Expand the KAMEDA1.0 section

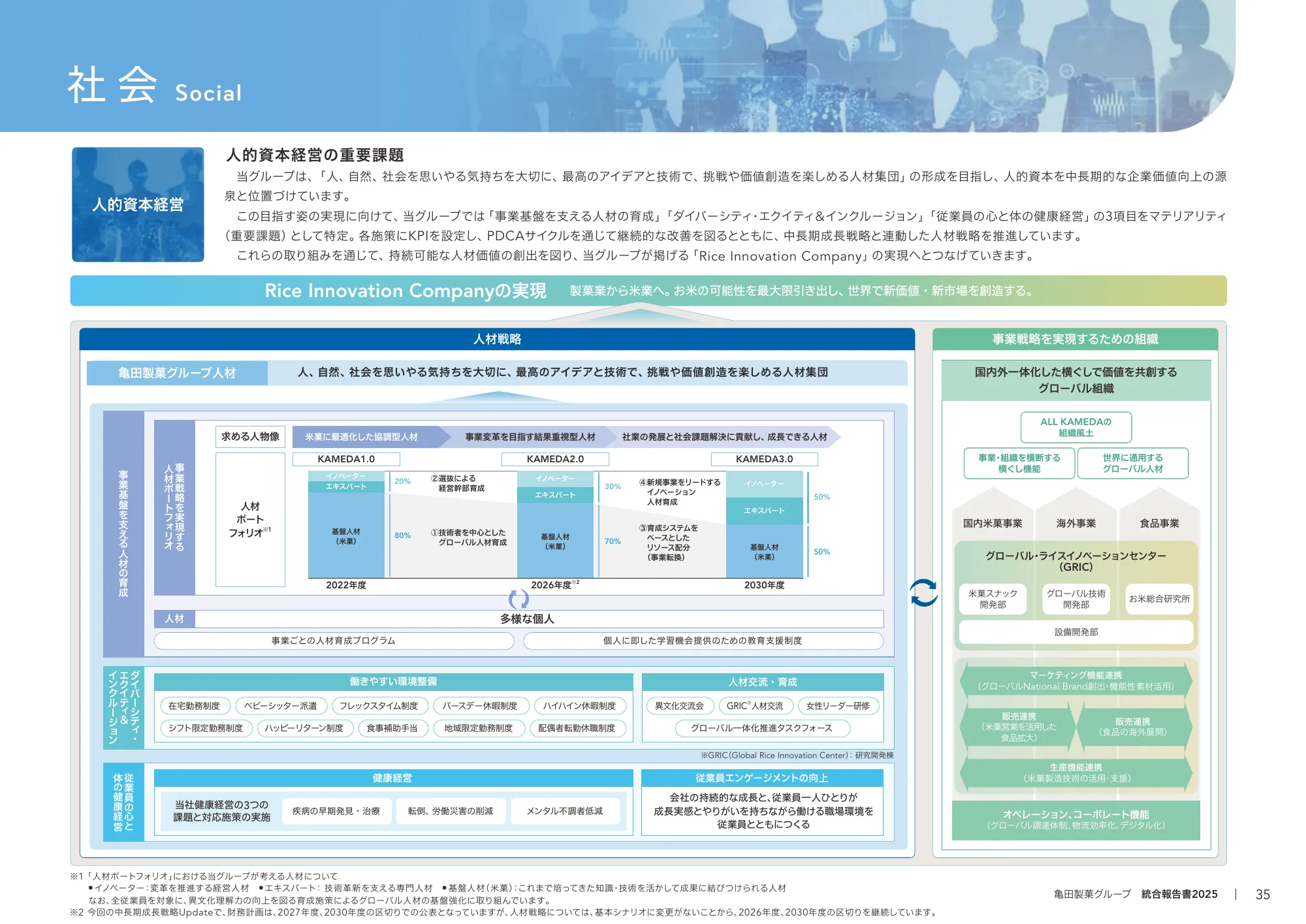click(346, 459)
